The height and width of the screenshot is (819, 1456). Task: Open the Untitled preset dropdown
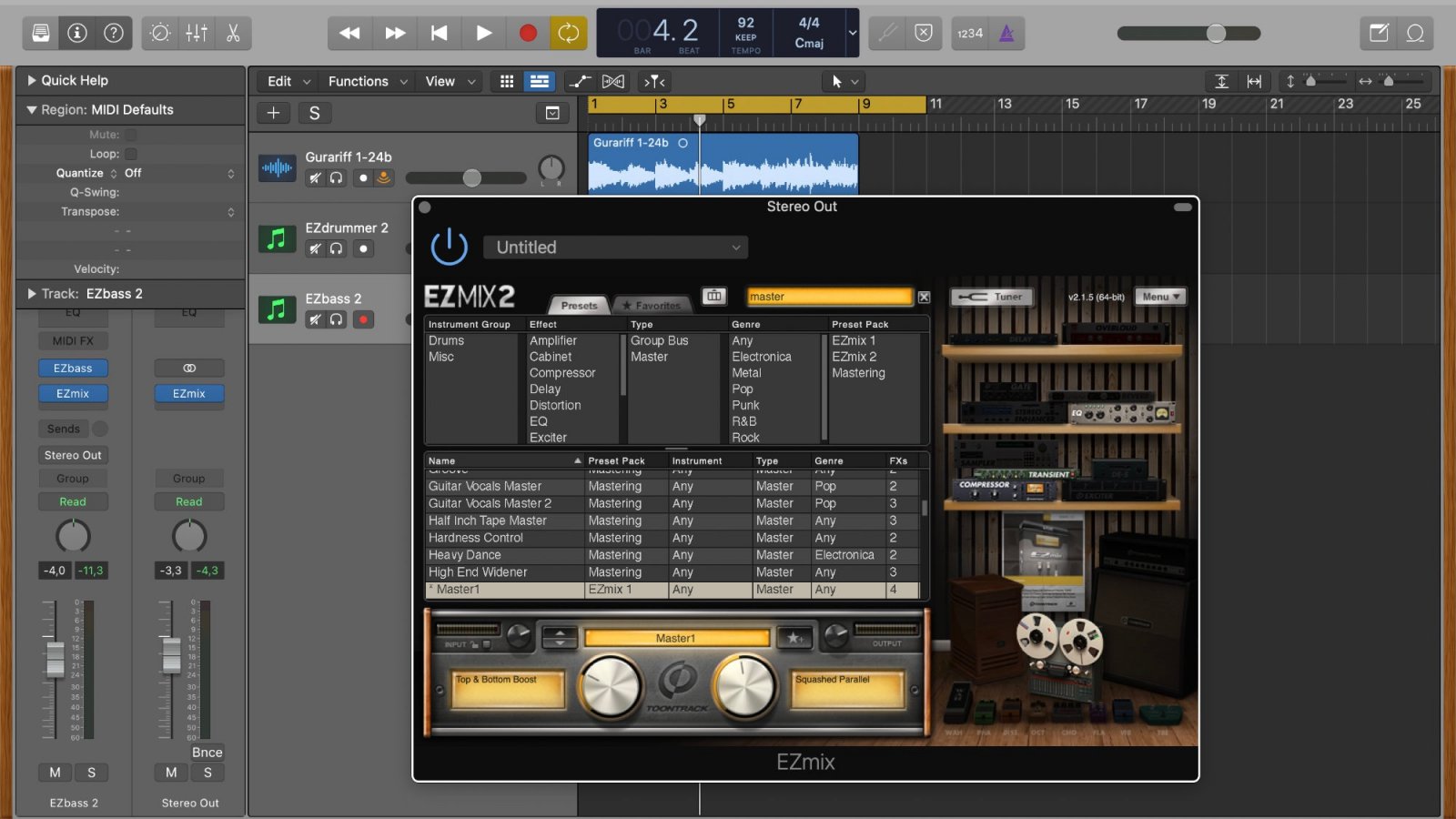[616, 248]
